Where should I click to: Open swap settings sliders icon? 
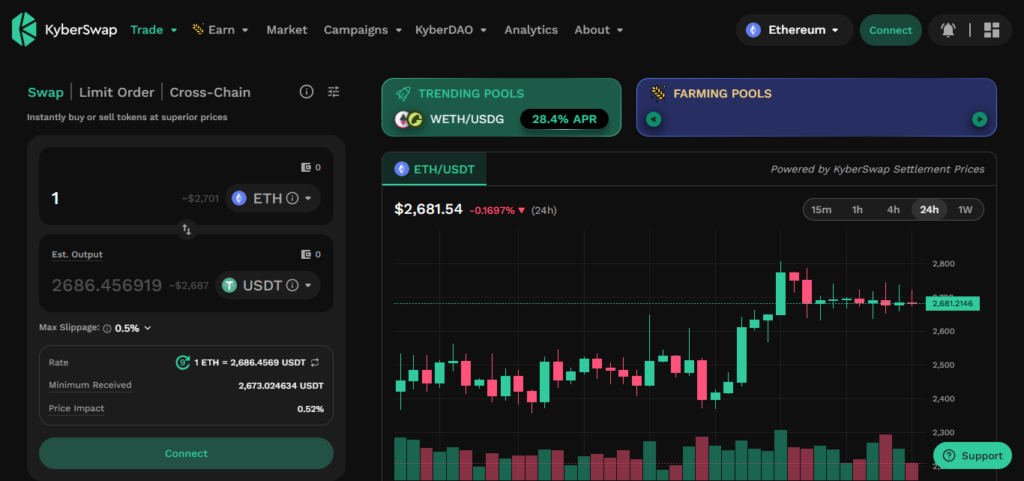point(334,92)
